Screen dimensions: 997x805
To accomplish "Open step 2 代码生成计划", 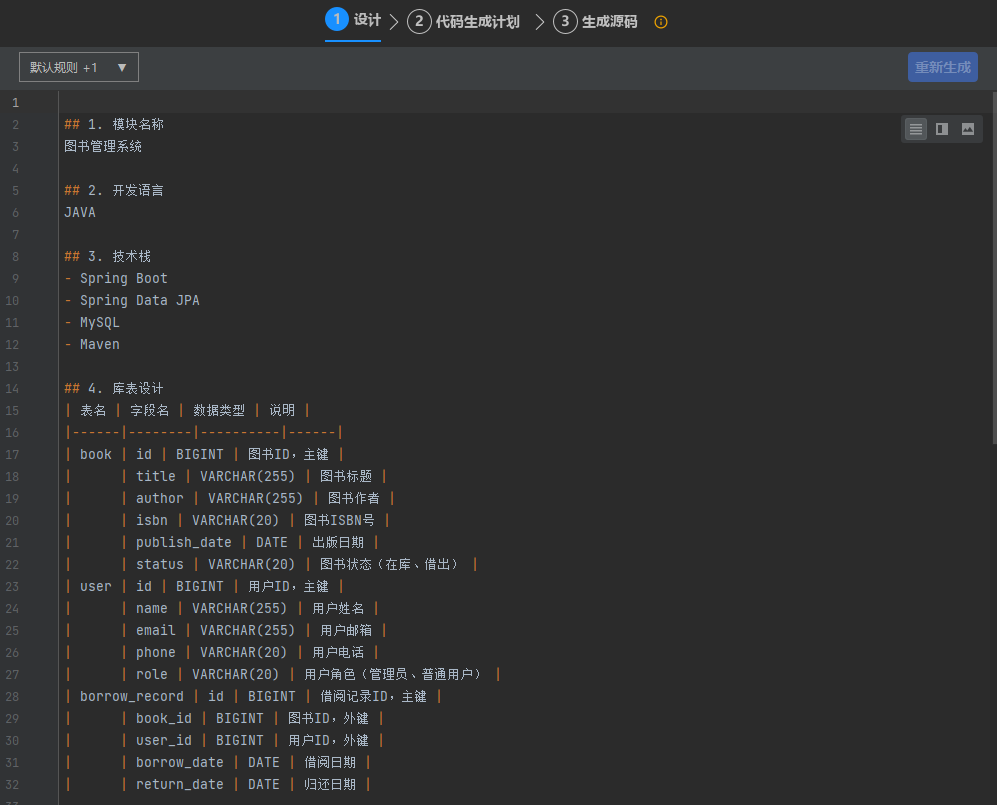I will 464,21.
